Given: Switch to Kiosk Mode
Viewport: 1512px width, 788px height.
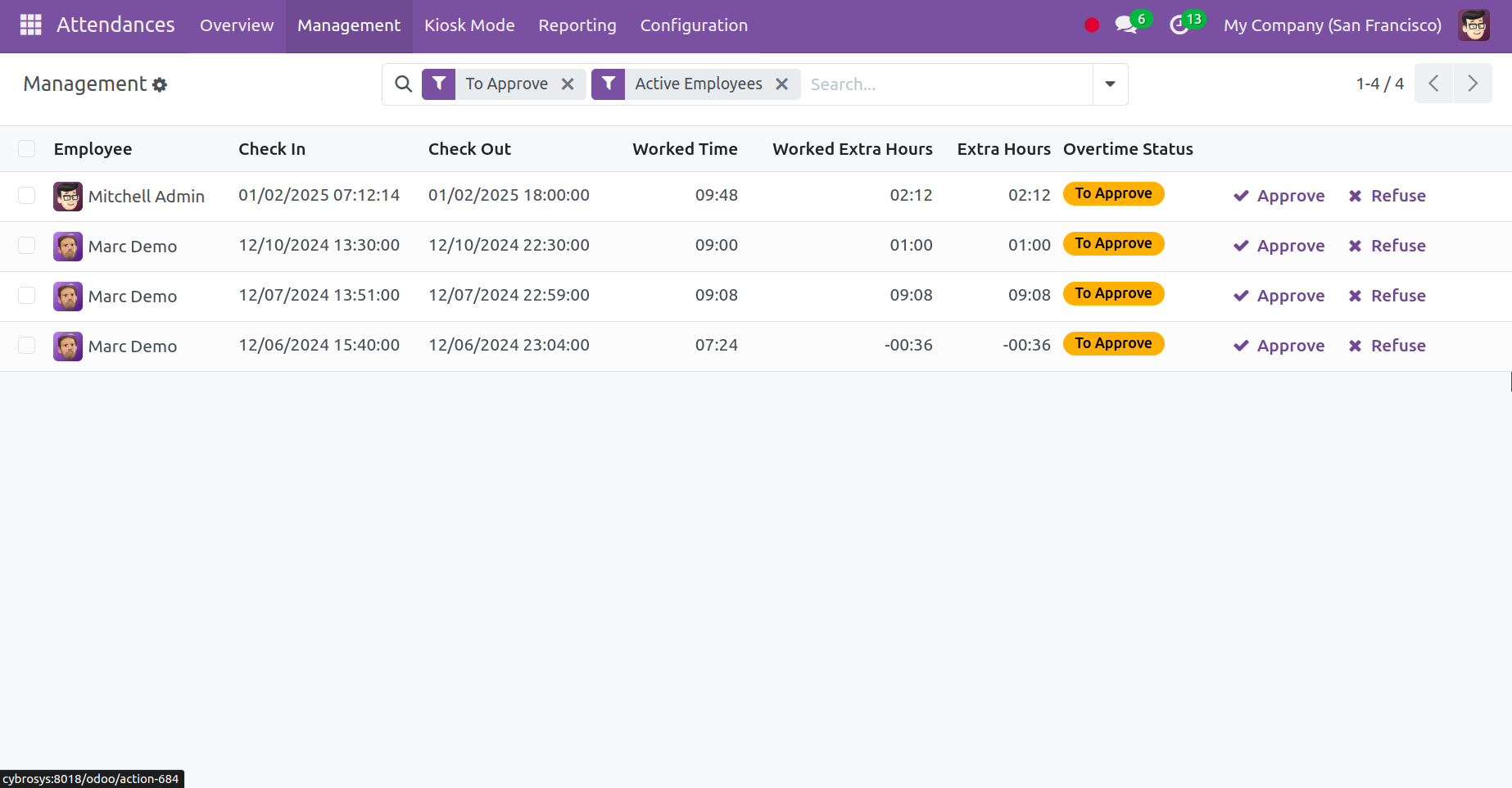Looking at the screenshot, I should (x=469, y=25).
